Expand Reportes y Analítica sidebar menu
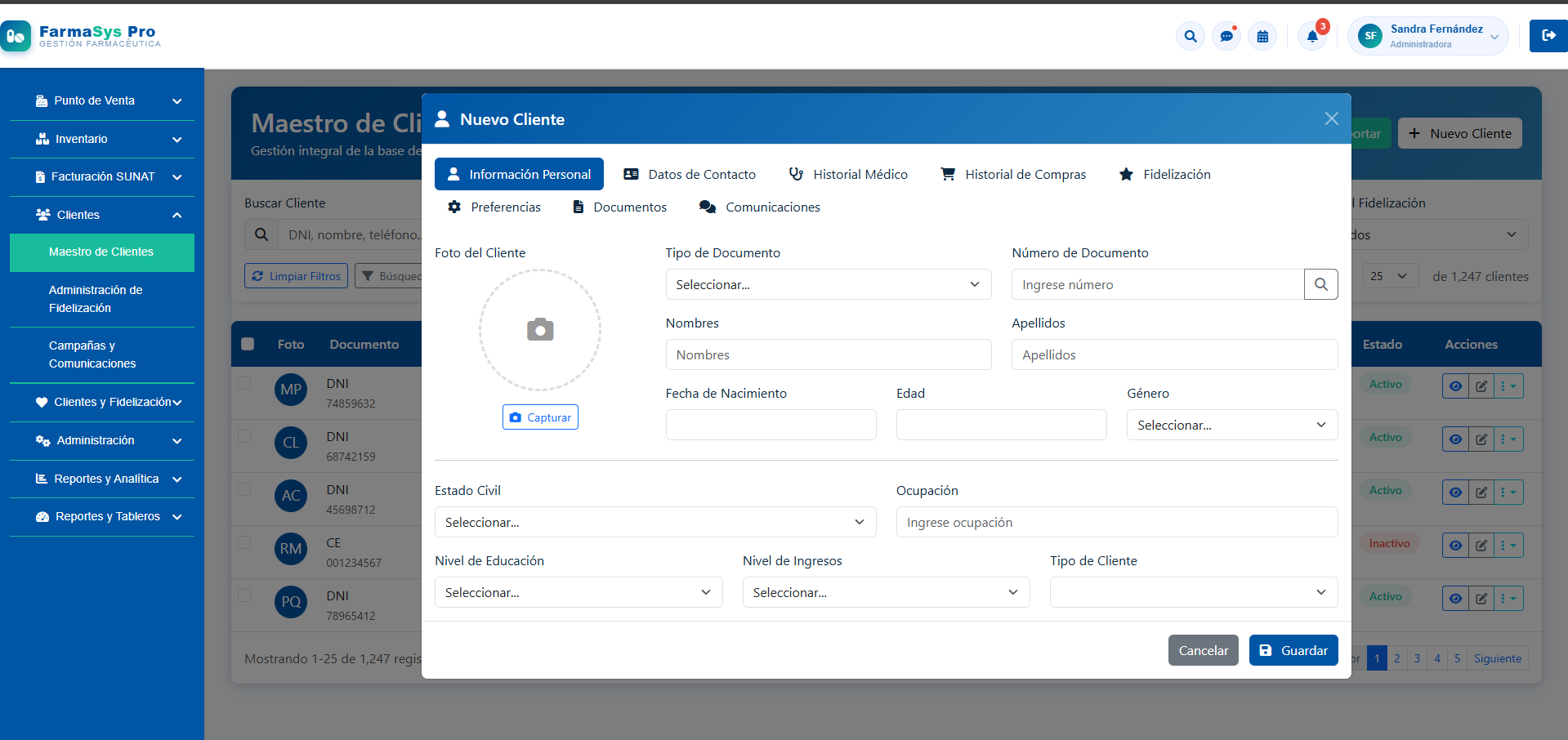The image size is (1568, 740). pos(102,479)
